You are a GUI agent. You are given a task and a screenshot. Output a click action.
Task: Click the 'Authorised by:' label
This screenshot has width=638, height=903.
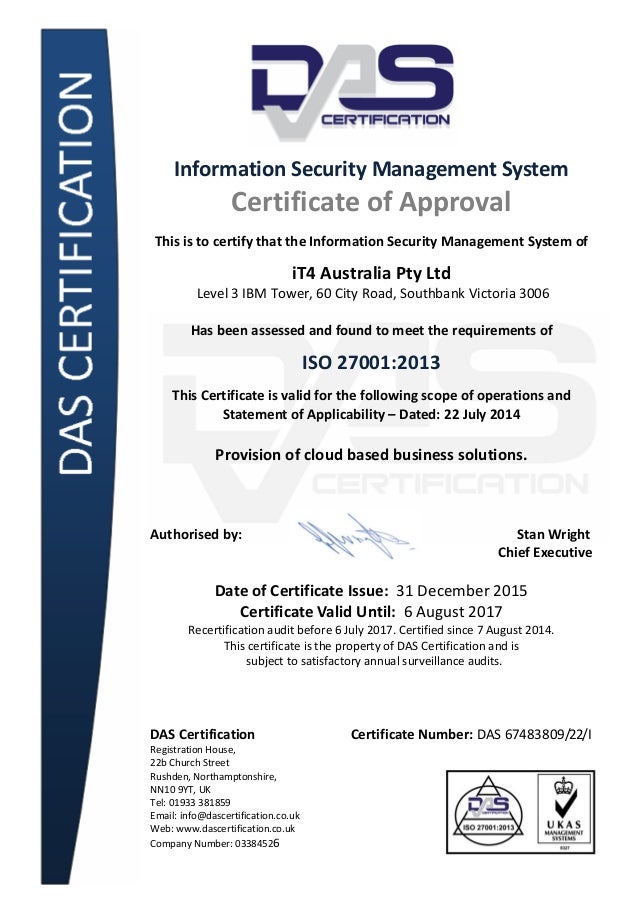click(196, 534)
